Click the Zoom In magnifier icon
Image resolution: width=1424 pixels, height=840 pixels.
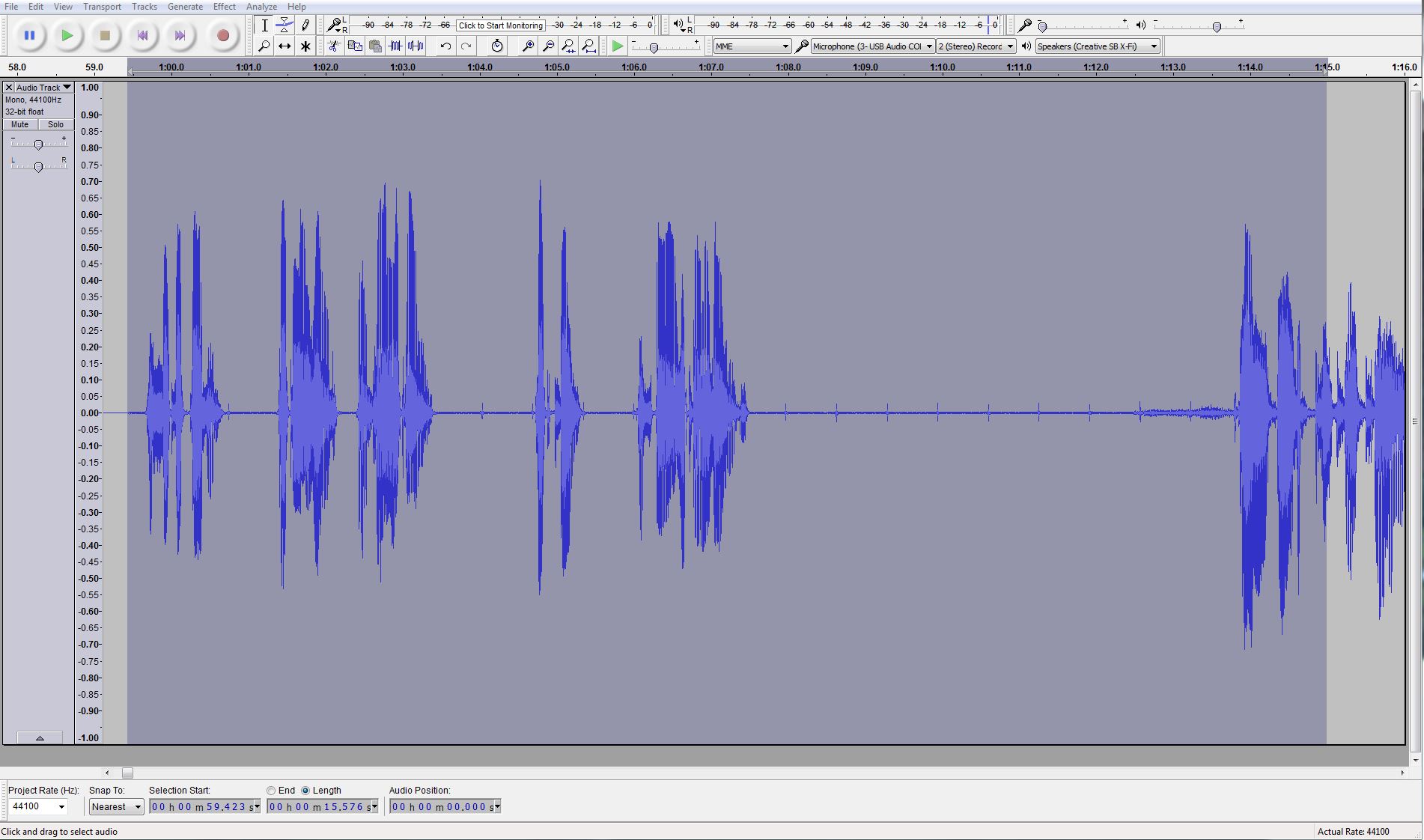pyautogui.click(x=528, y=46)
